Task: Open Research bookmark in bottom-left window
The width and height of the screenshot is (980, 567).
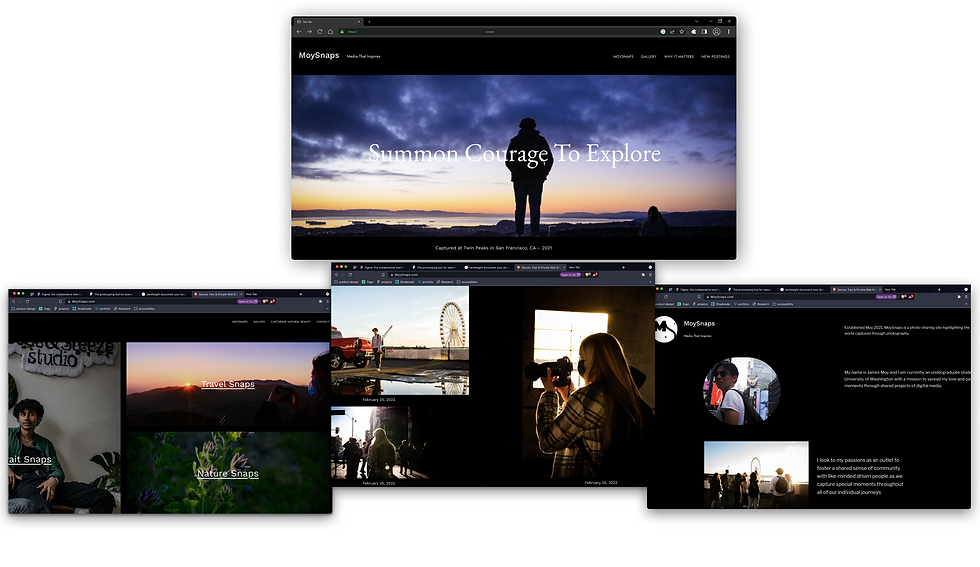Action: click(122, 309)
